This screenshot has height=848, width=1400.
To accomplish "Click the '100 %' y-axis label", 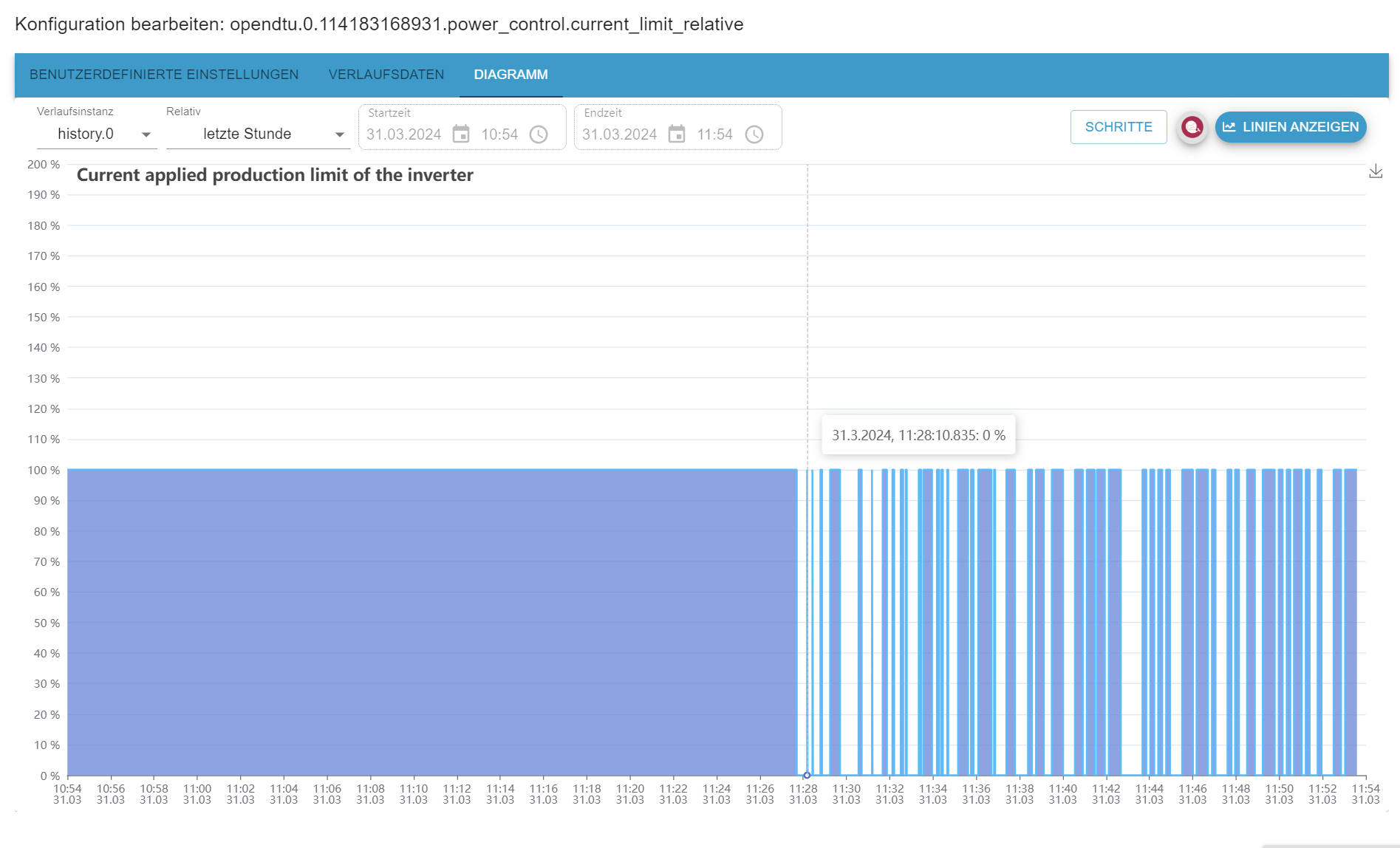I will 44,471.
